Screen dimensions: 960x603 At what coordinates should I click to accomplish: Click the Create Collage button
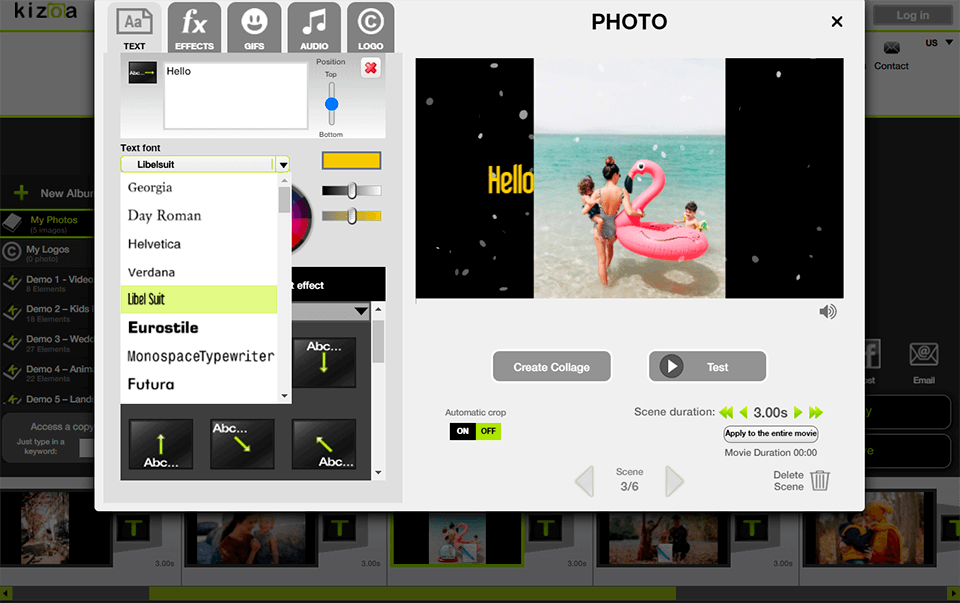[551, 367]
